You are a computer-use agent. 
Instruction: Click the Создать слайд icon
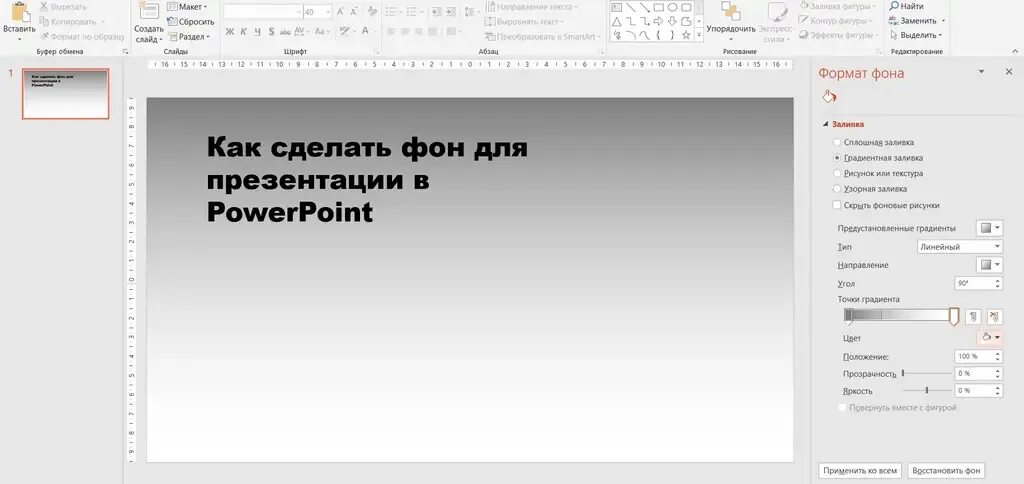(x=150, y=12)
